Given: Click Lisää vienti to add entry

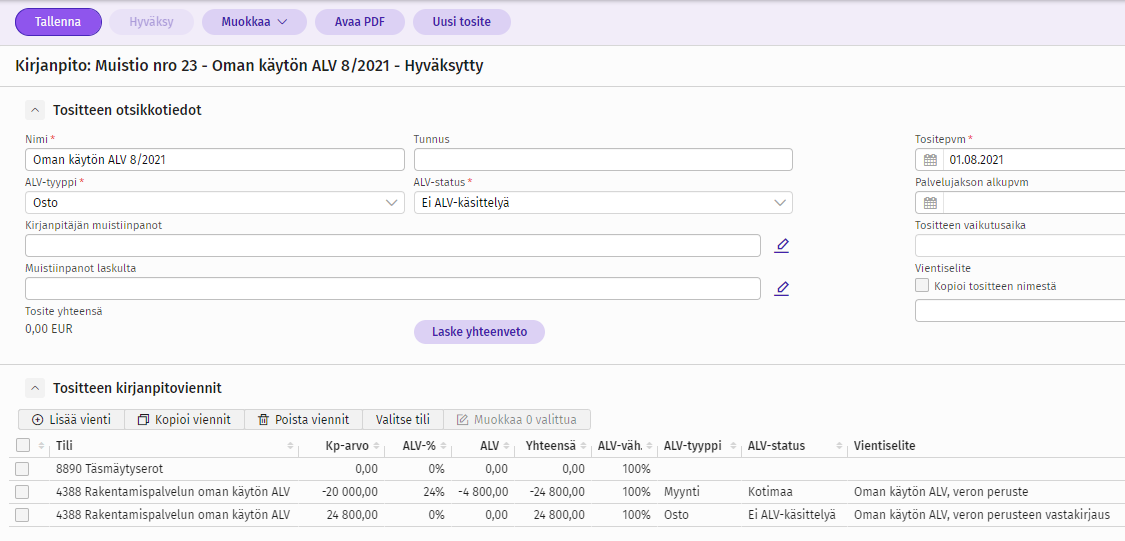Looking at the screenshot, I should pyautogui.click(x=71, y=420).
